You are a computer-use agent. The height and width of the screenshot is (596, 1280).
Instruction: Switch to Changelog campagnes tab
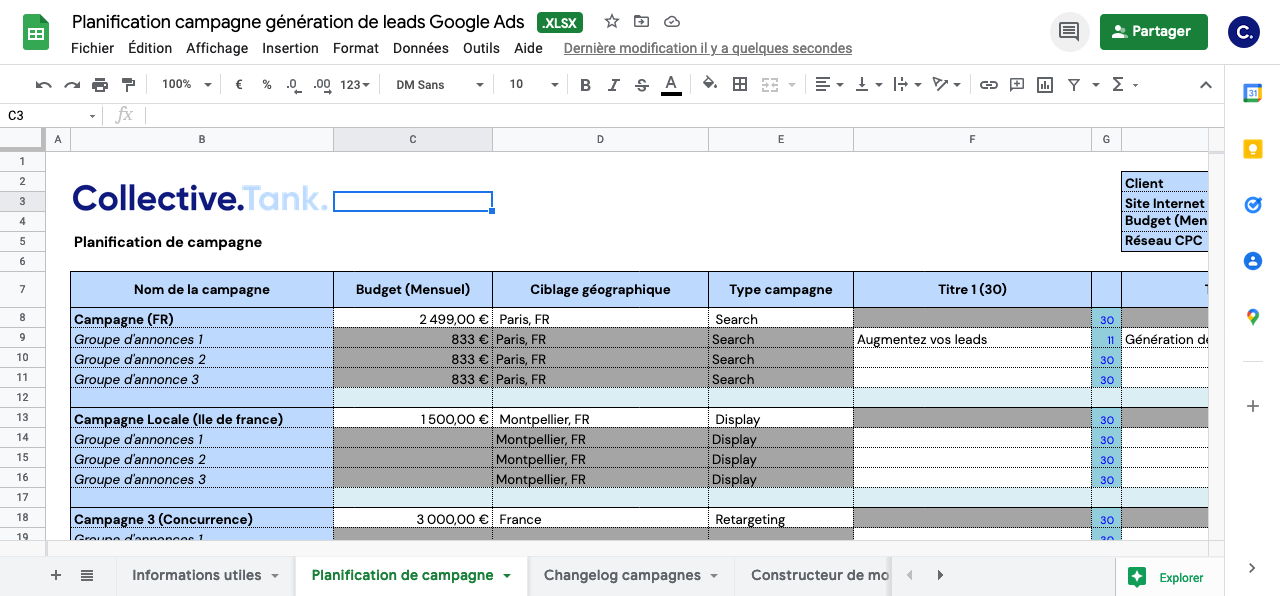[x=621, y=575]
